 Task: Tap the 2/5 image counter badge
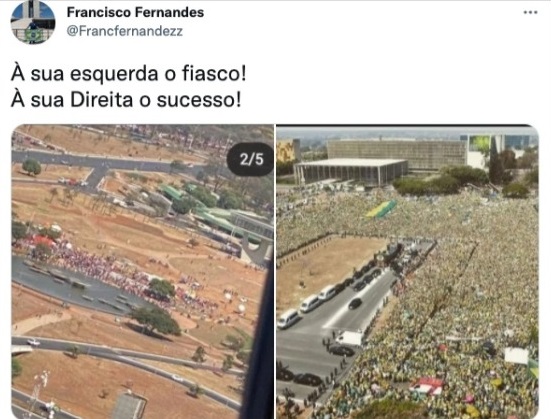pos(251,159)
